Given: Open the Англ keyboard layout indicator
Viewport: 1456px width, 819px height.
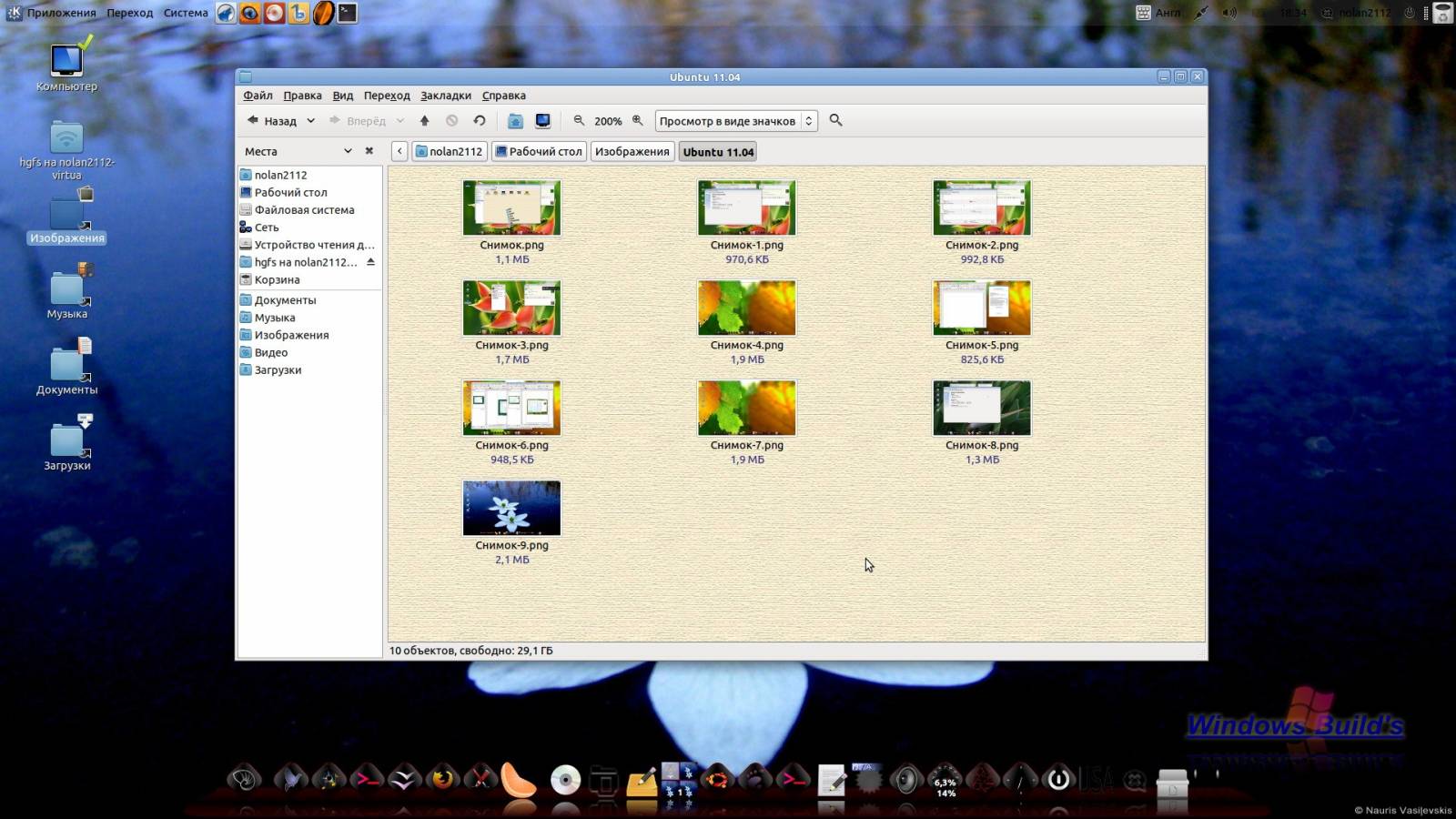Looking at the screenshot, I should 1158,13.
